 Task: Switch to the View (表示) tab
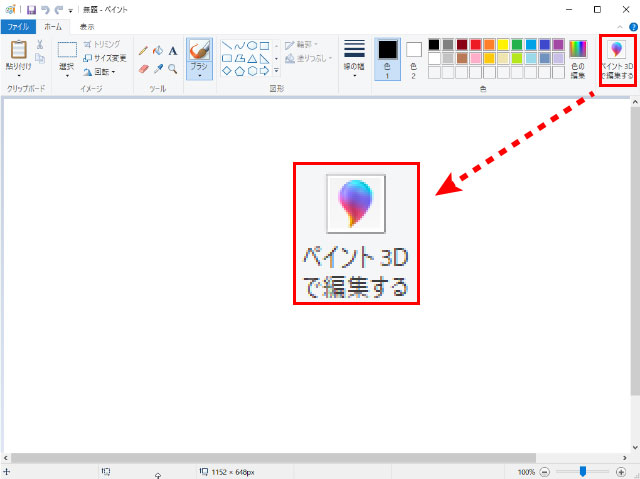coord(87,27)
